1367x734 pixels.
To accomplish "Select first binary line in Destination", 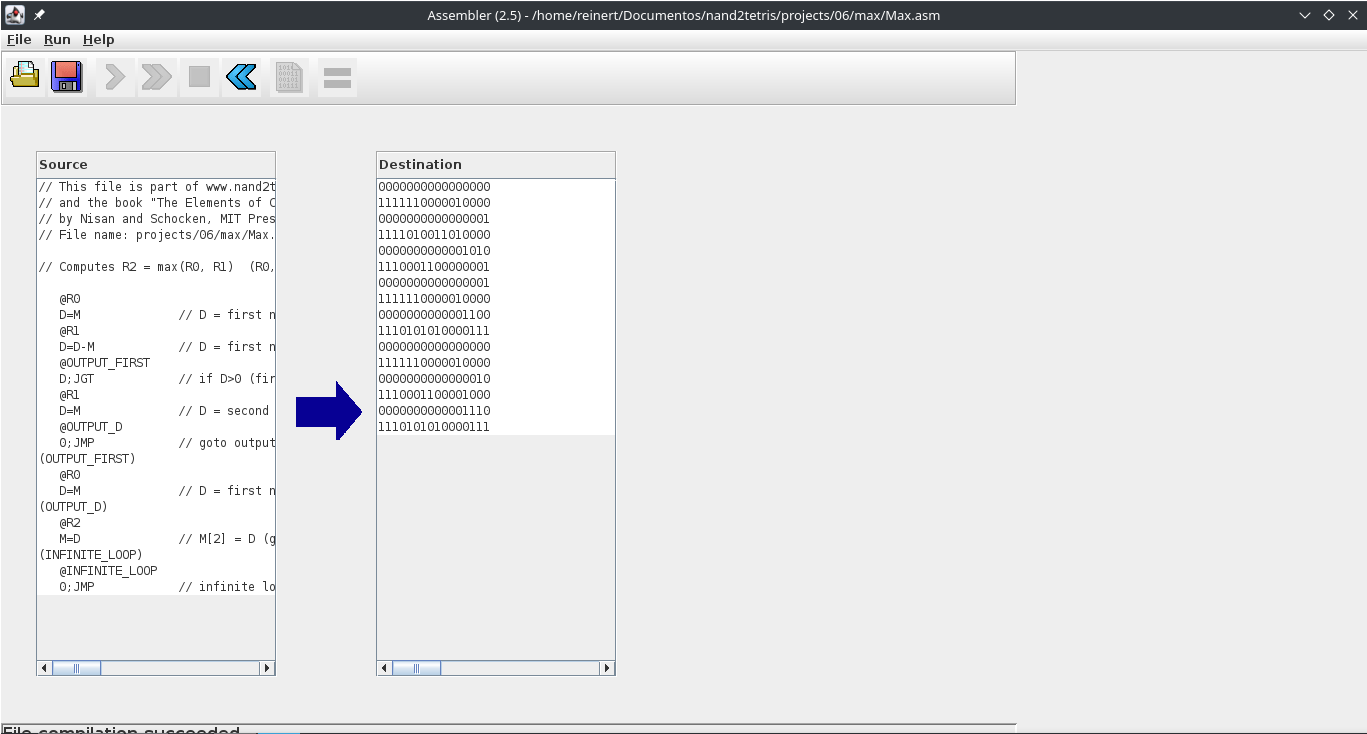I will point(434,187).
